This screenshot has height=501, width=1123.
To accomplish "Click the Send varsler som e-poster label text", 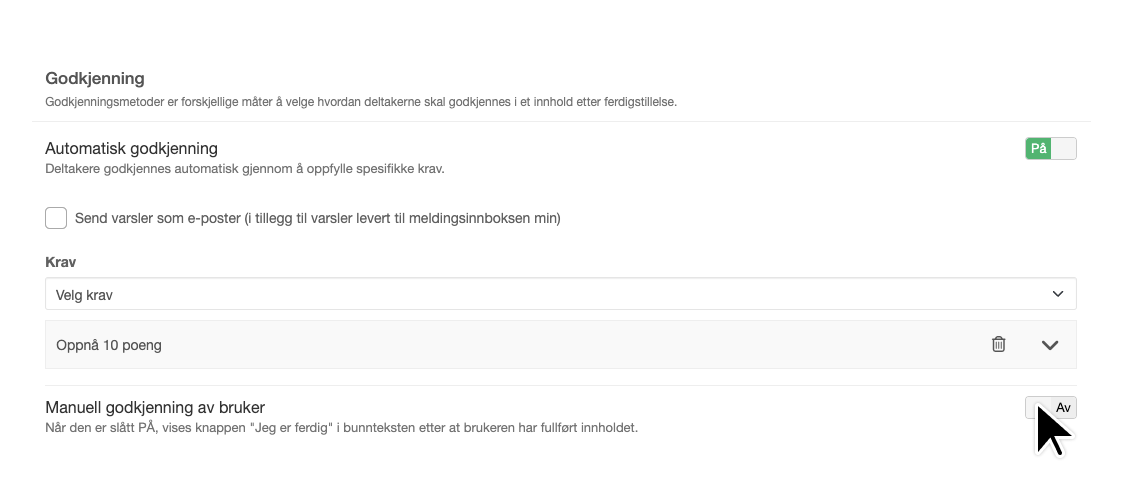I will 317,218.
